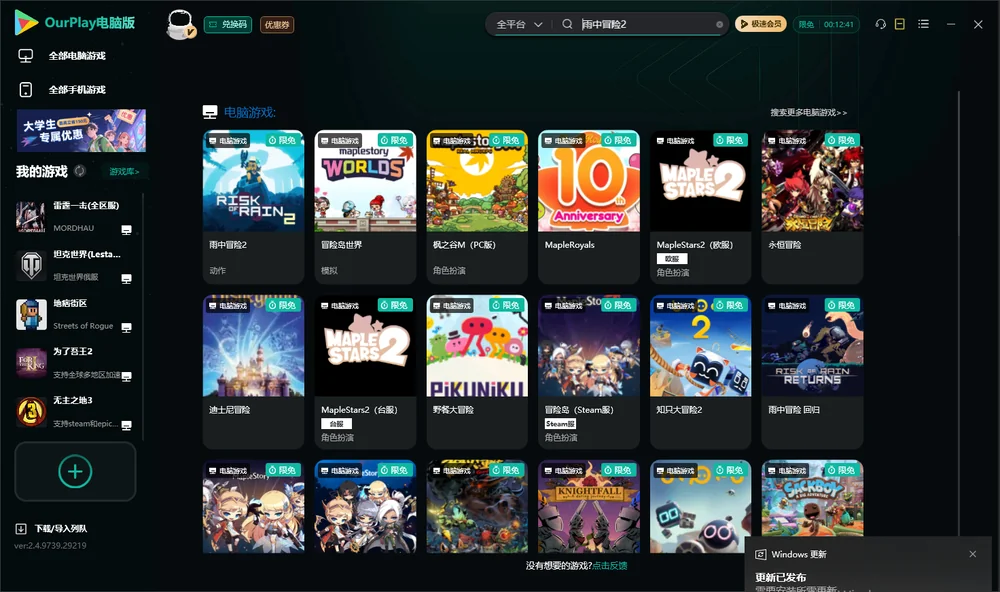Open customer service headset icon
This screenshot has height=592, width=1000.
(x=881, y=24)
